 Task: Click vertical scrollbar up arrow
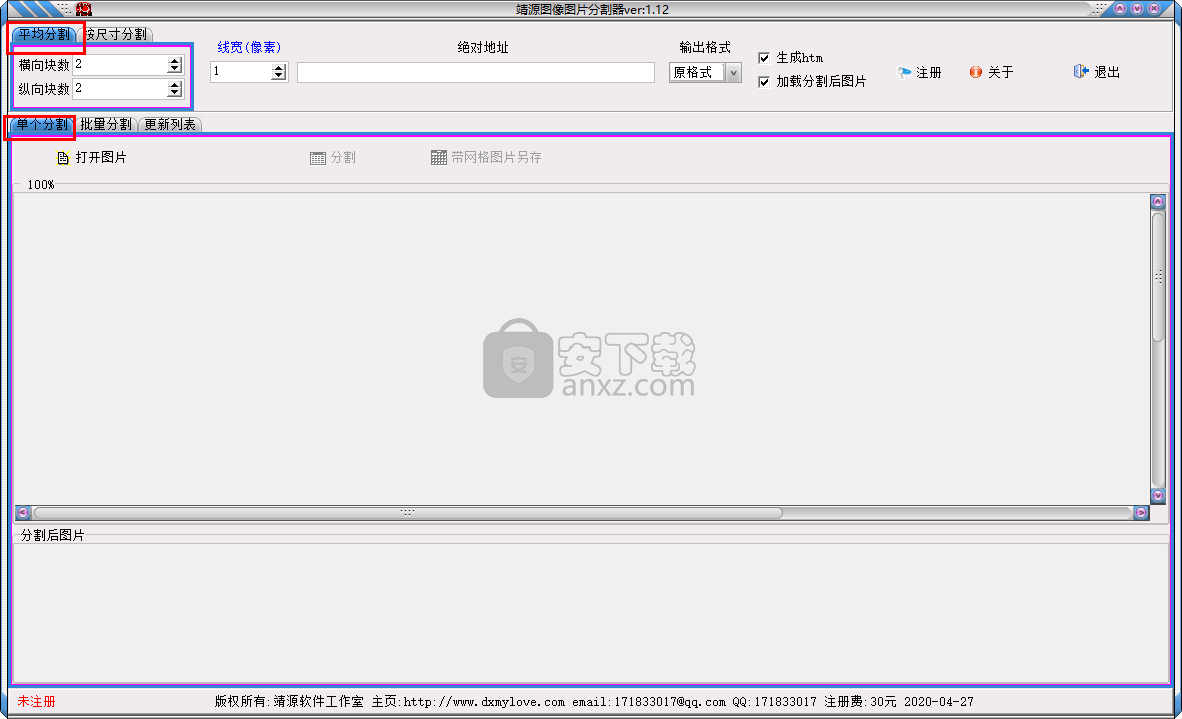[x=1158, y=201]
